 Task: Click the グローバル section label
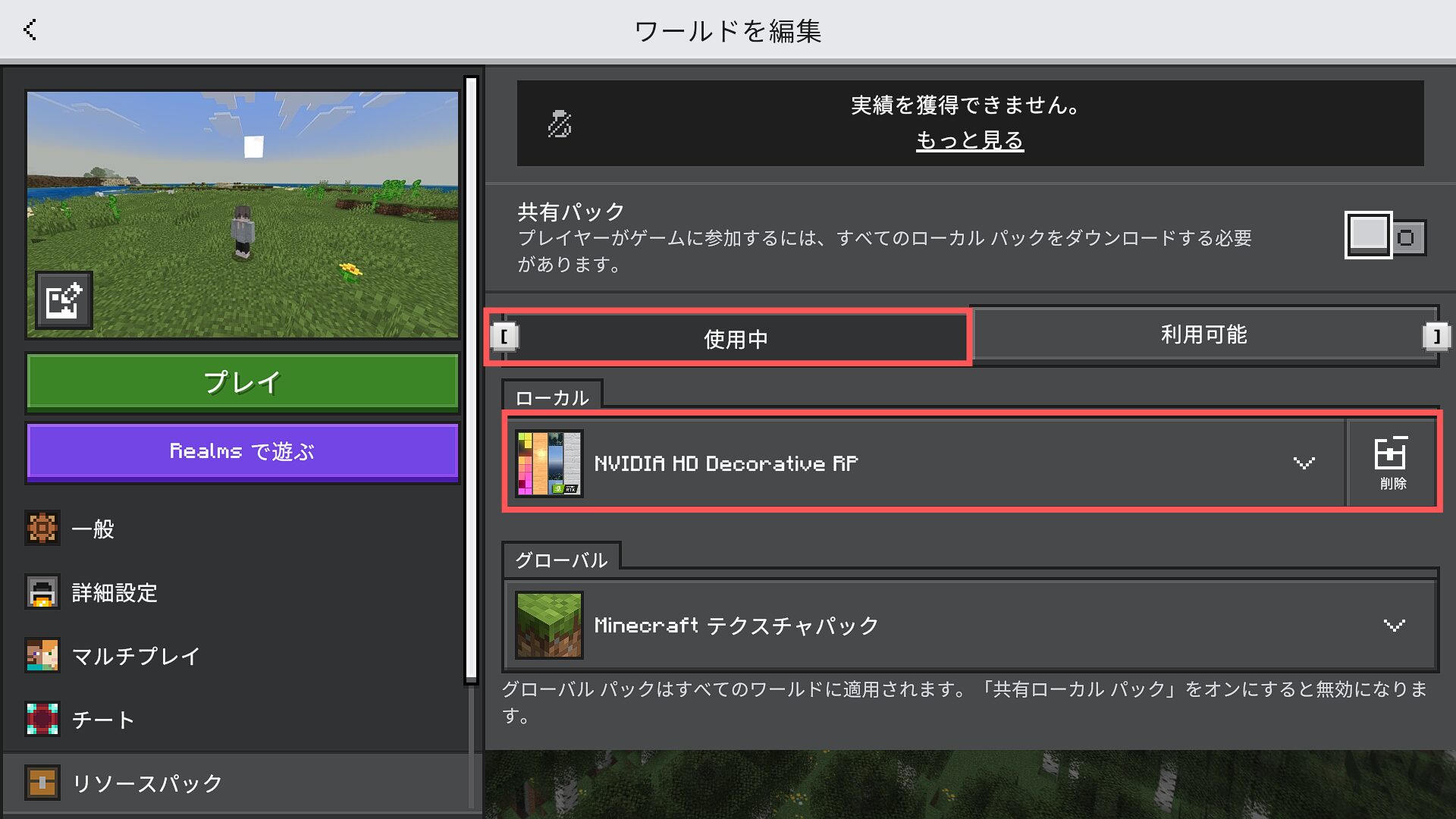pyautogui.click(x=561, y=560)
